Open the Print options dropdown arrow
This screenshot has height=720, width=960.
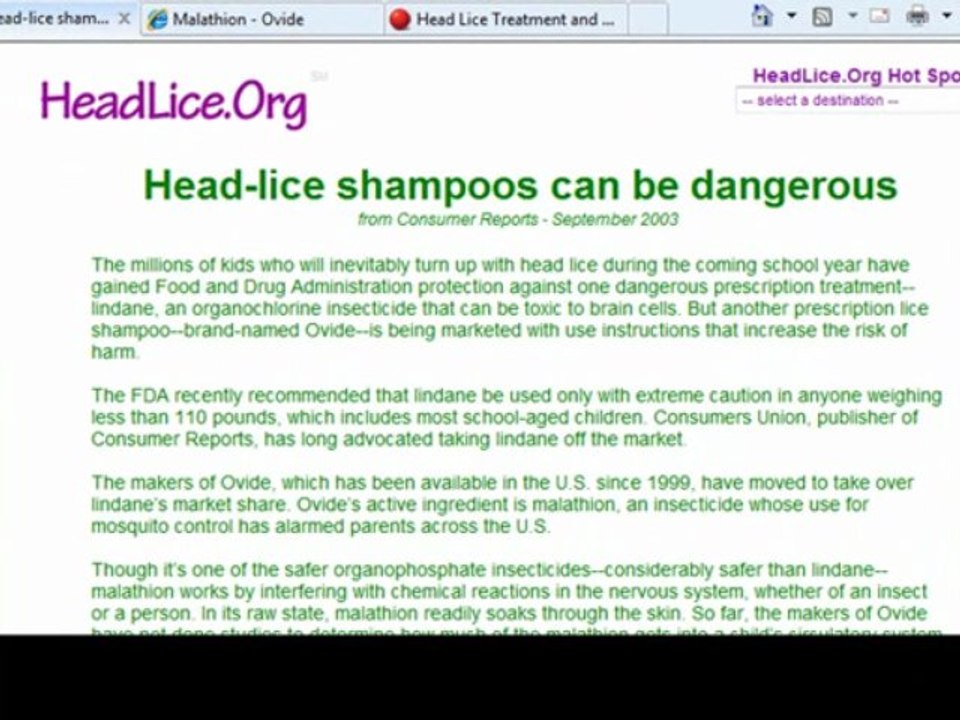coord(947,15)
